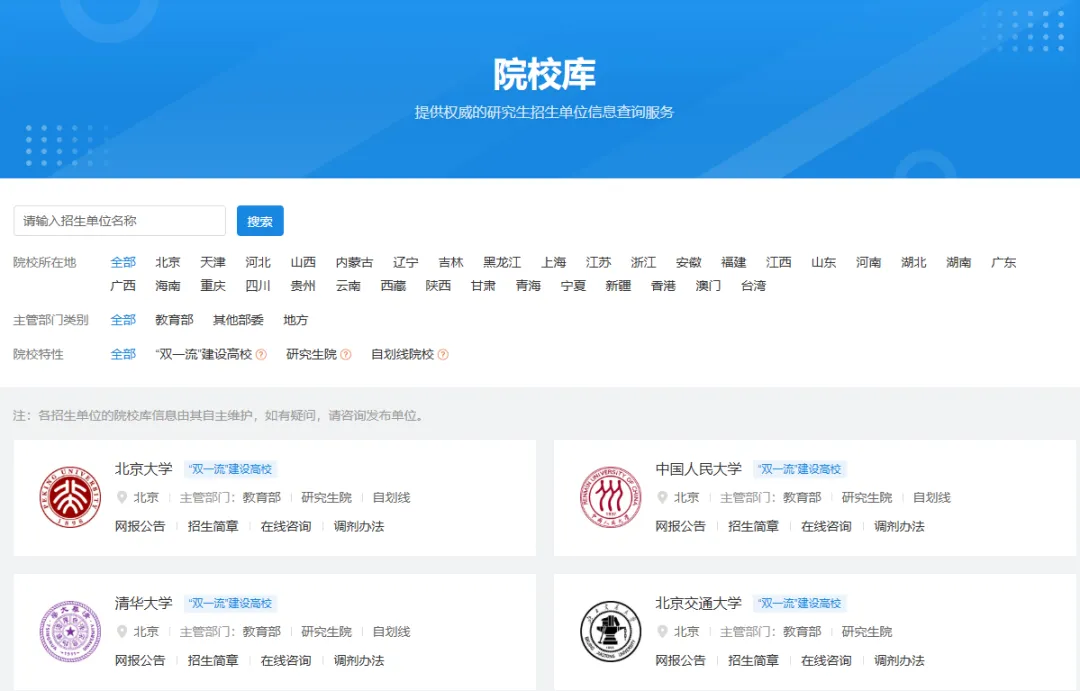Filter schools located in 青海
The image size is (1080, 691).
[528, 286]
